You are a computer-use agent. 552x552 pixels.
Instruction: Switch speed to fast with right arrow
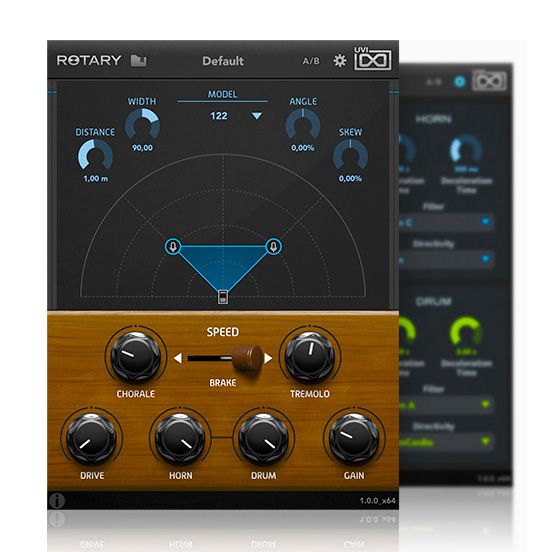(269, 358)
